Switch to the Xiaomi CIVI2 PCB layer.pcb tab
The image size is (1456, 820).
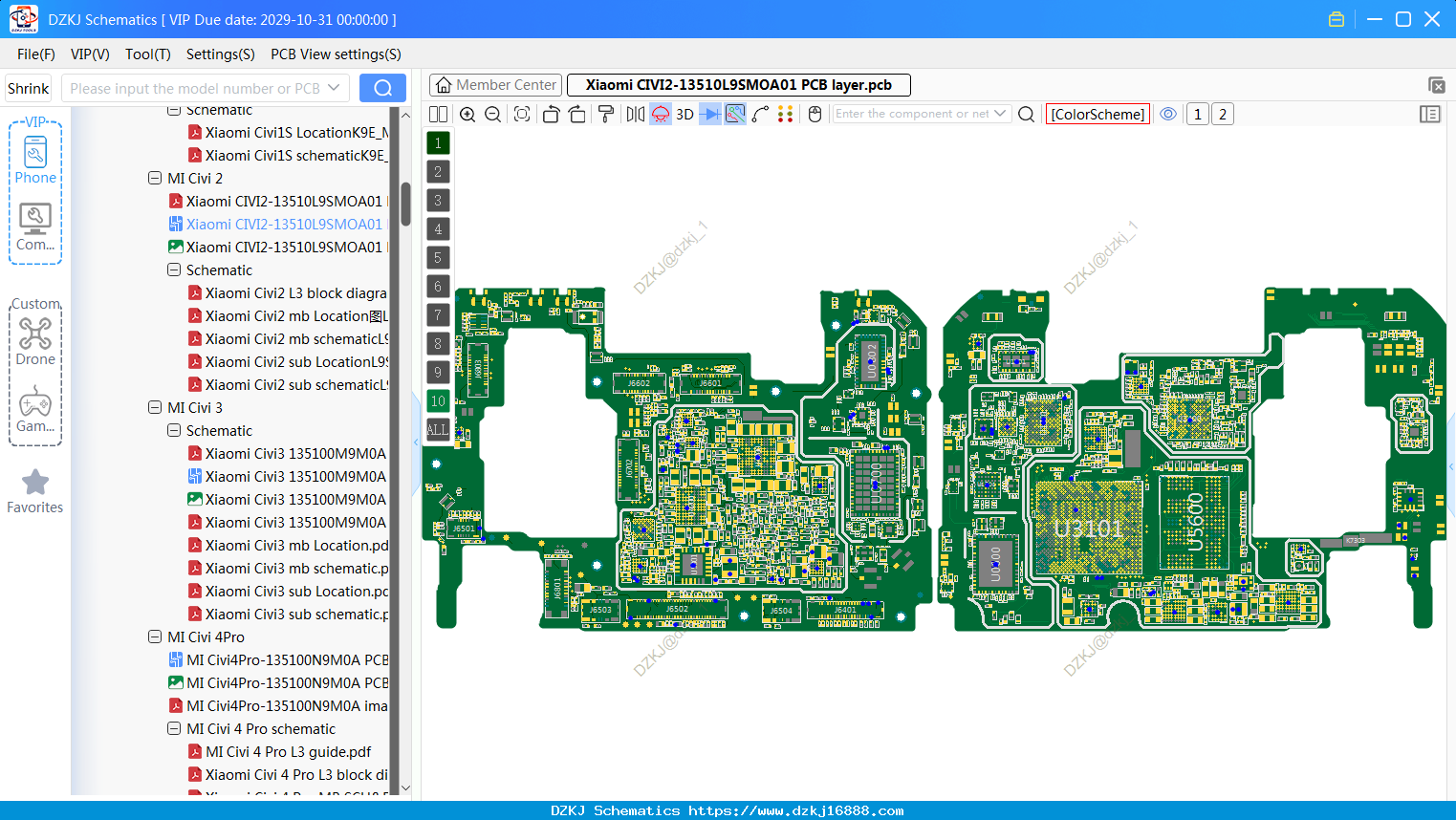[739, 85]
